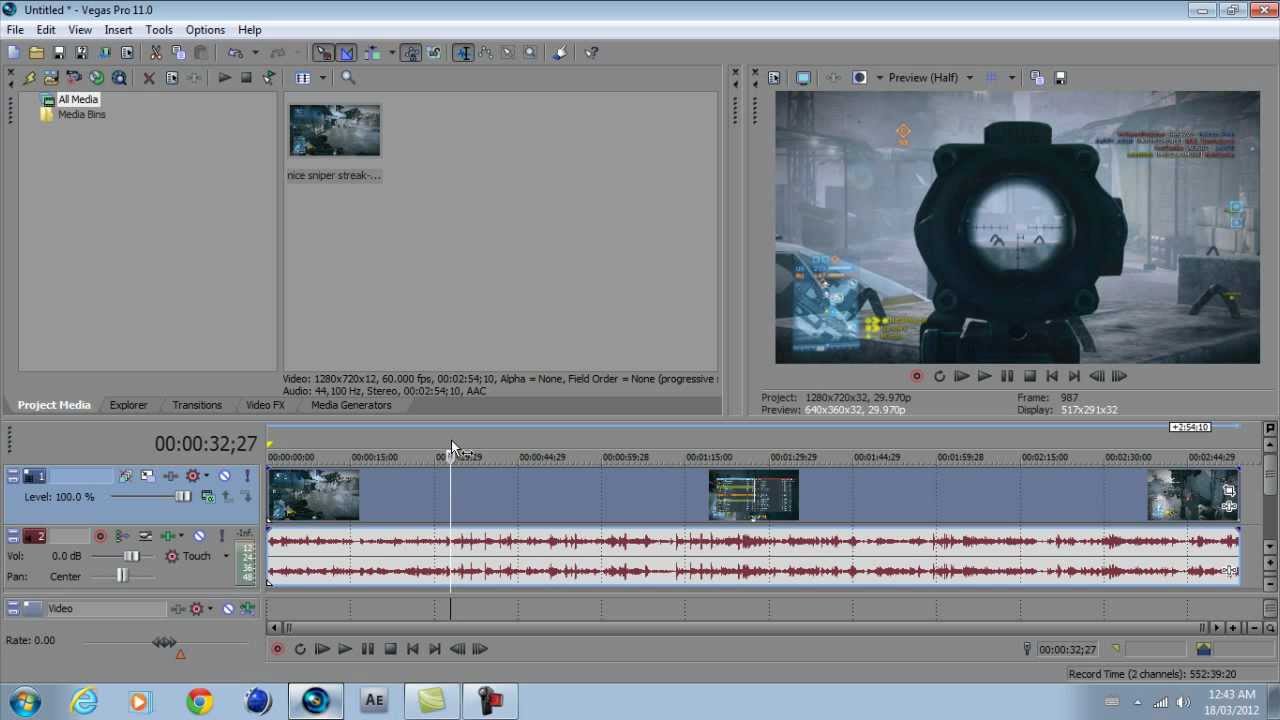Click the Save project floppy icon
The height and width of the screenshot is (720, 1280).
[59, 53]
